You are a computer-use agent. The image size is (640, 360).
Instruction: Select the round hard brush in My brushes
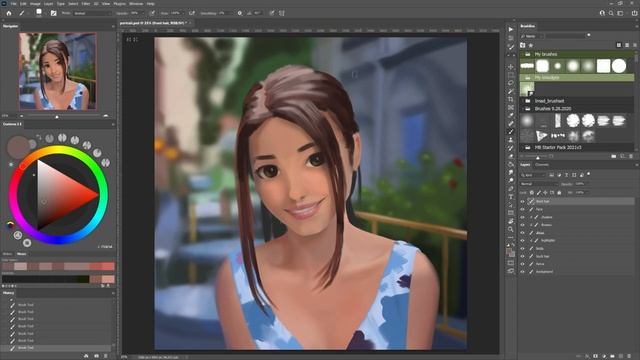click(619, 65)
